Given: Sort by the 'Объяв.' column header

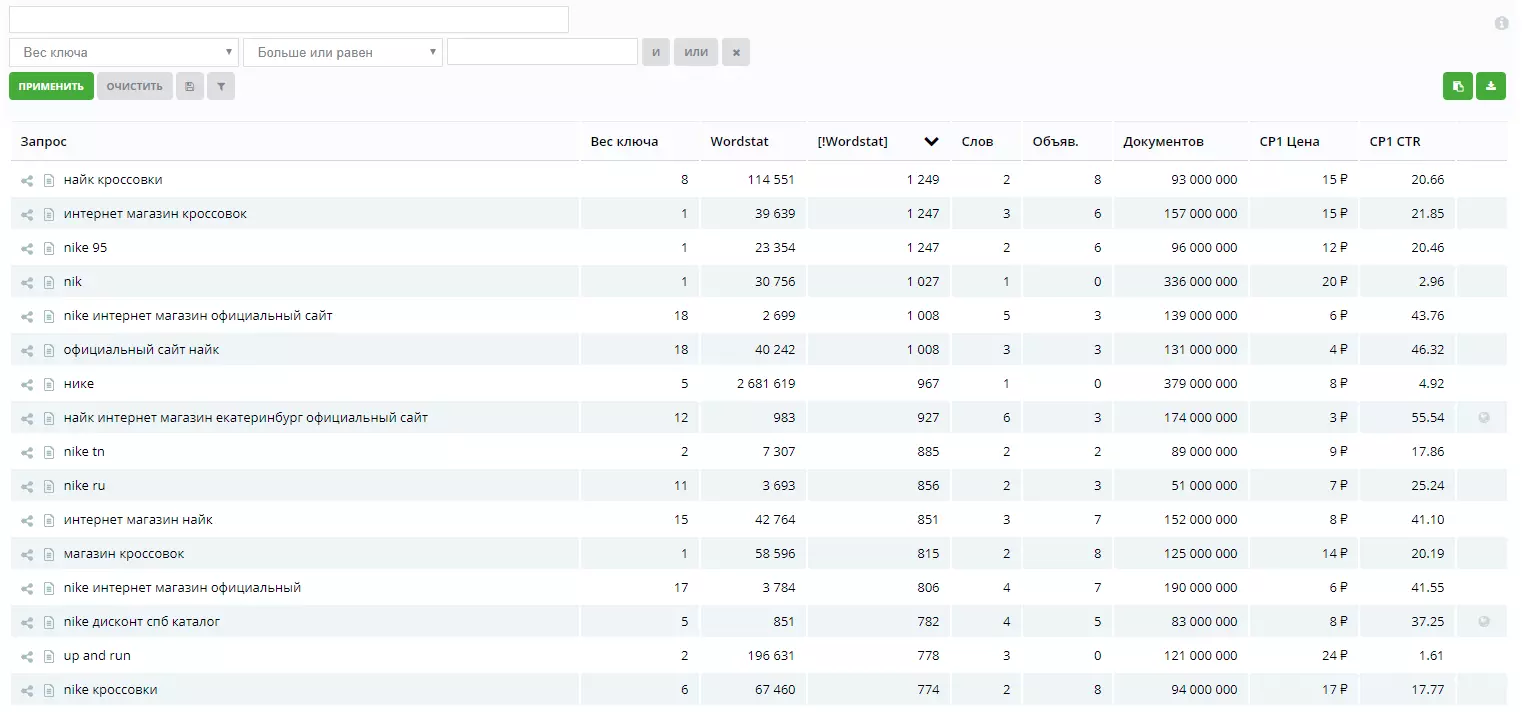Looking at the screenshot, I should coord(1055,142).
